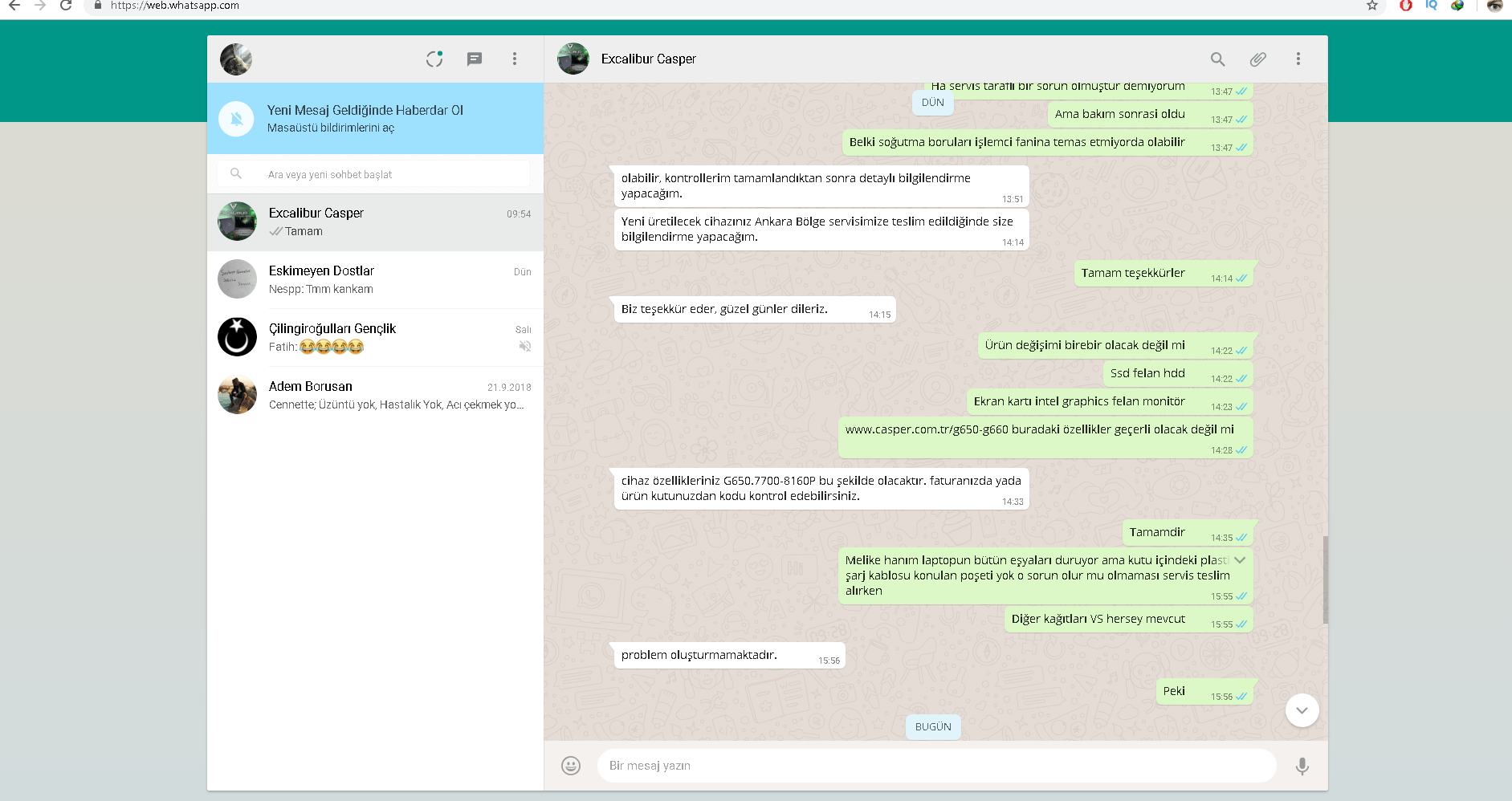
Task: Open the Çilingiroğulları Gençlik chat
Action: [x=376, y=338]
